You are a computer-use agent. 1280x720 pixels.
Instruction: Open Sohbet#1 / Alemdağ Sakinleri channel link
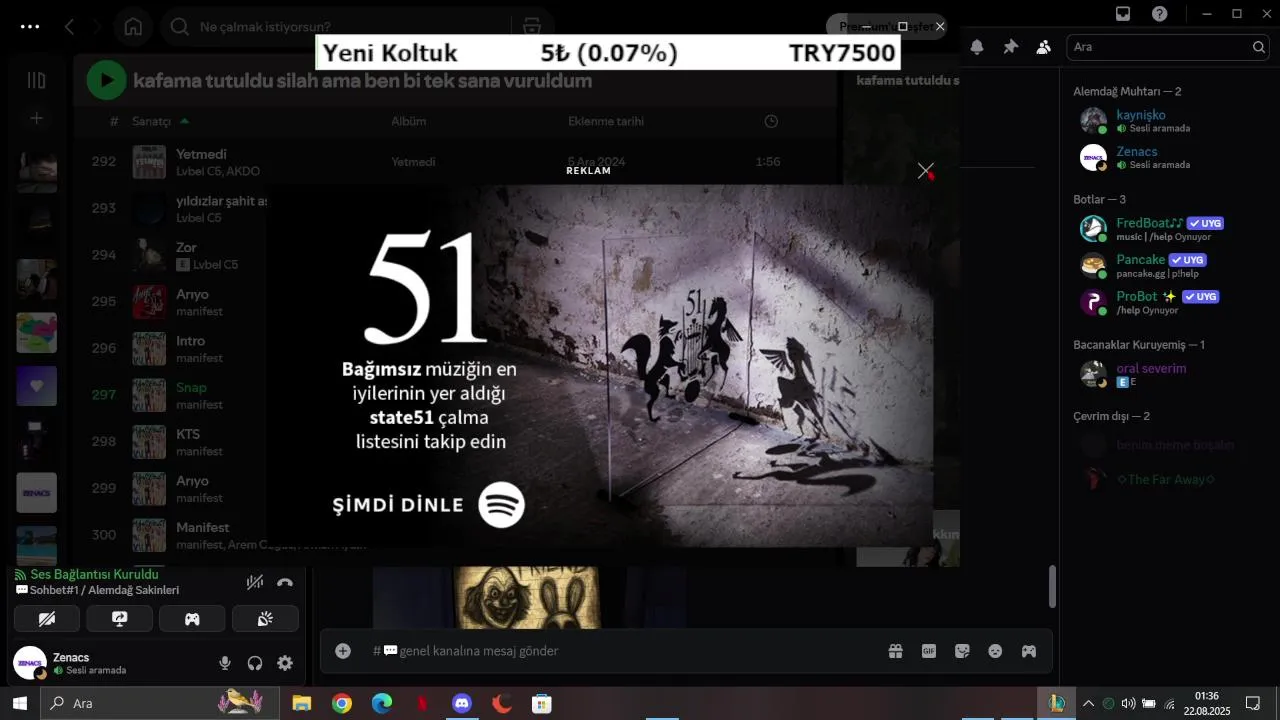click(104, 590)
